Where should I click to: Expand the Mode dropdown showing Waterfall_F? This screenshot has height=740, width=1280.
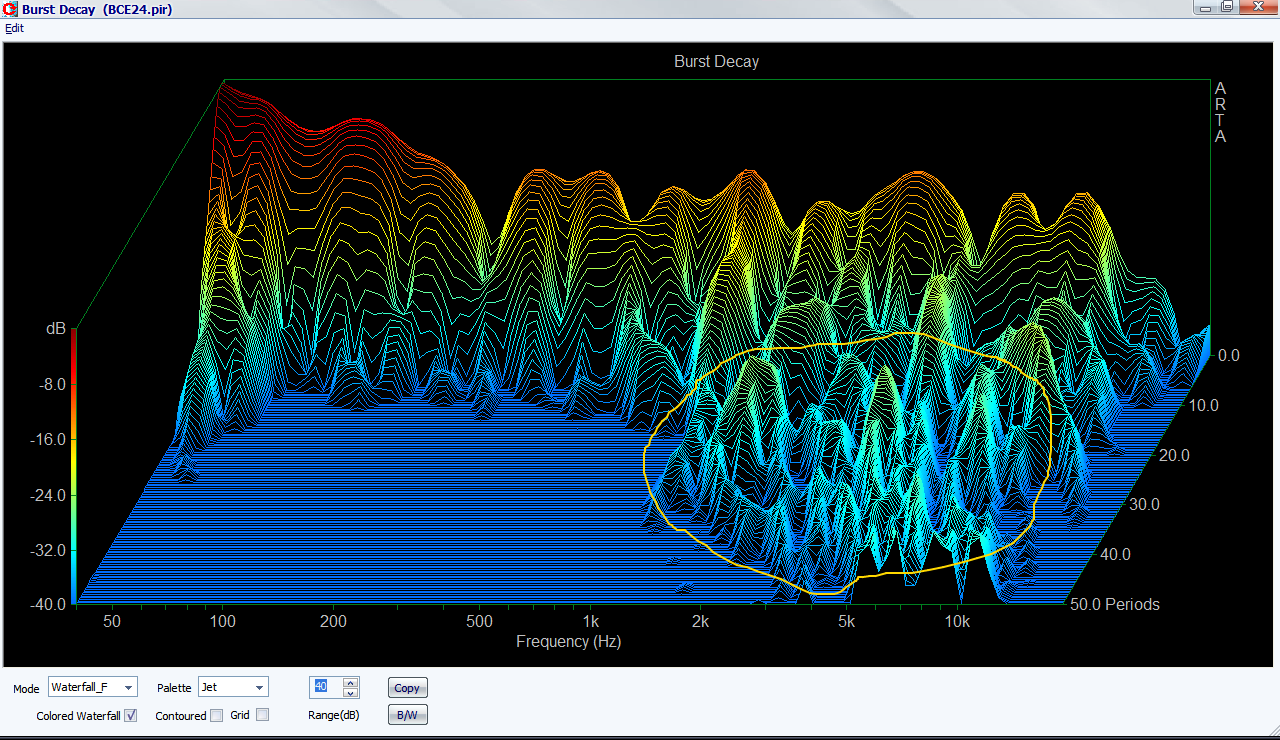tap(128, 688)
